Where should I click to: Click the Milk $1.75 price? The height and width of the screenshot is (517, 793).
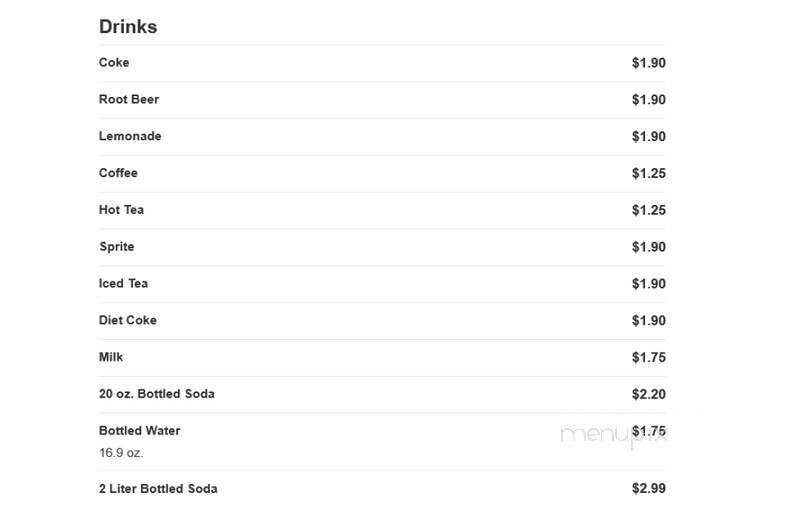click(649, 358)
